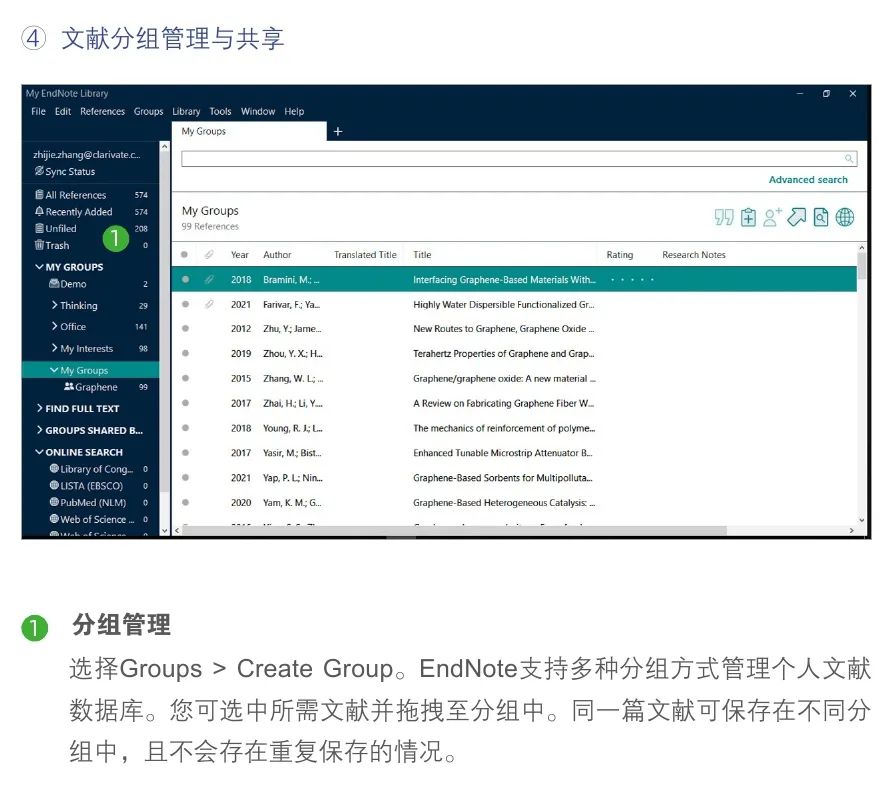Open the Window menu

258,111
